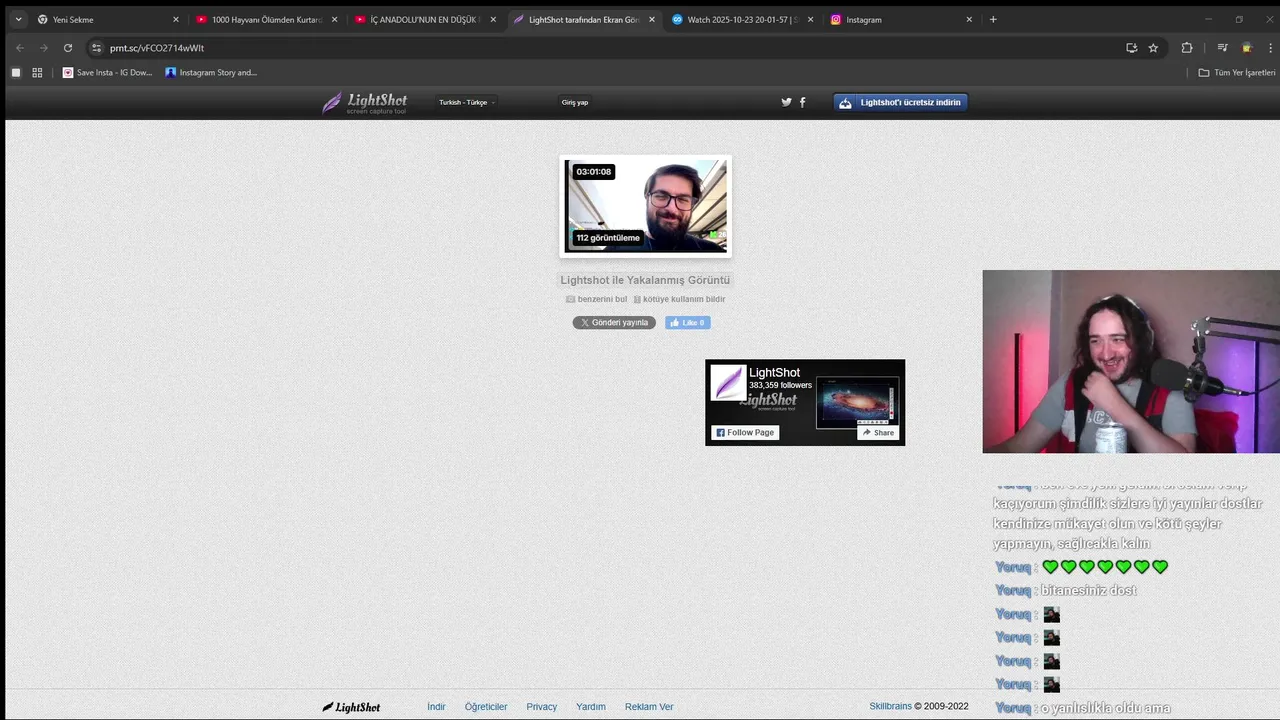Click Lightshot'ı ücretsiz indirin button
This screenshot has height=720, width=1280.
(900, 102)
